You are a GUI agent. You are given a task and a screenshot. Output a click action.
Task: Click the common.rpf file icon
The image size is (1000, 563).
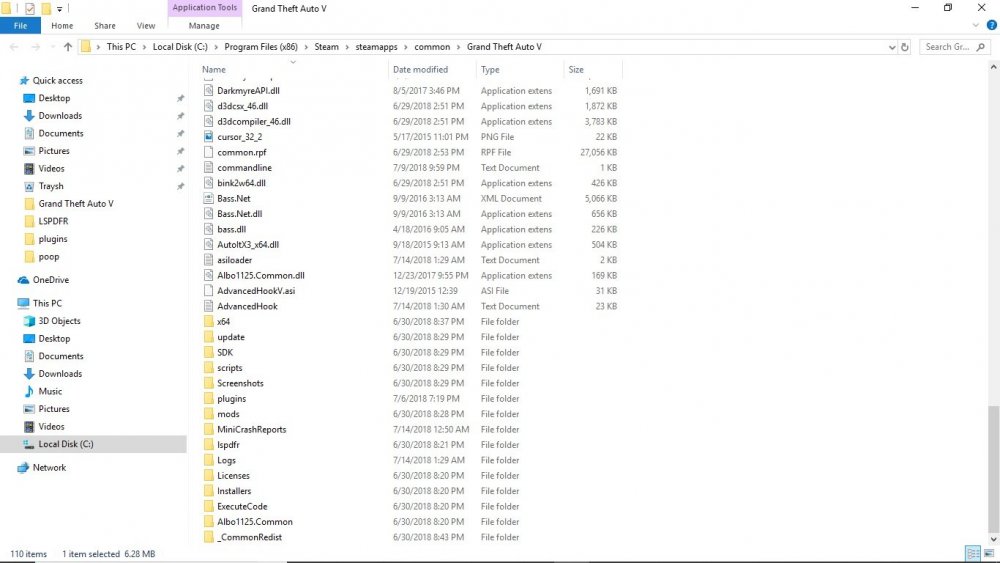pos(208,152)
